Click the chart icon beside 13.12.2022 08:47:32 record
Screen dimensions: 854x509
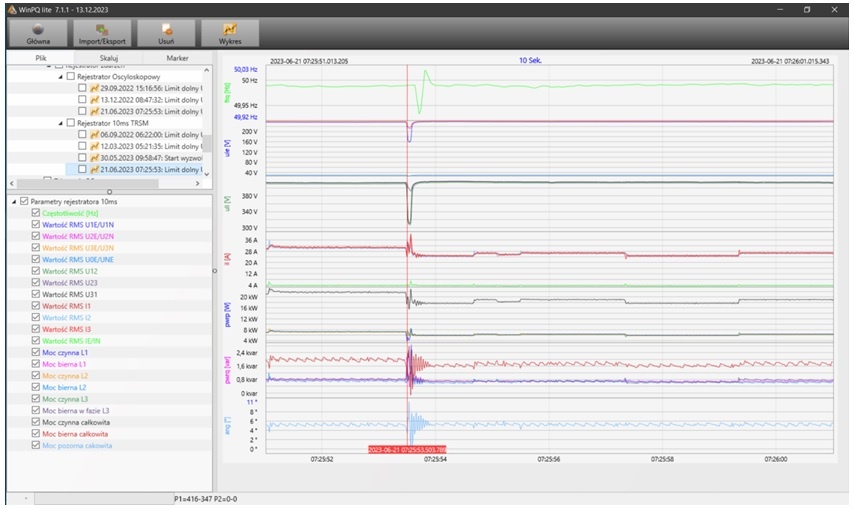click(x=95, y=100)
